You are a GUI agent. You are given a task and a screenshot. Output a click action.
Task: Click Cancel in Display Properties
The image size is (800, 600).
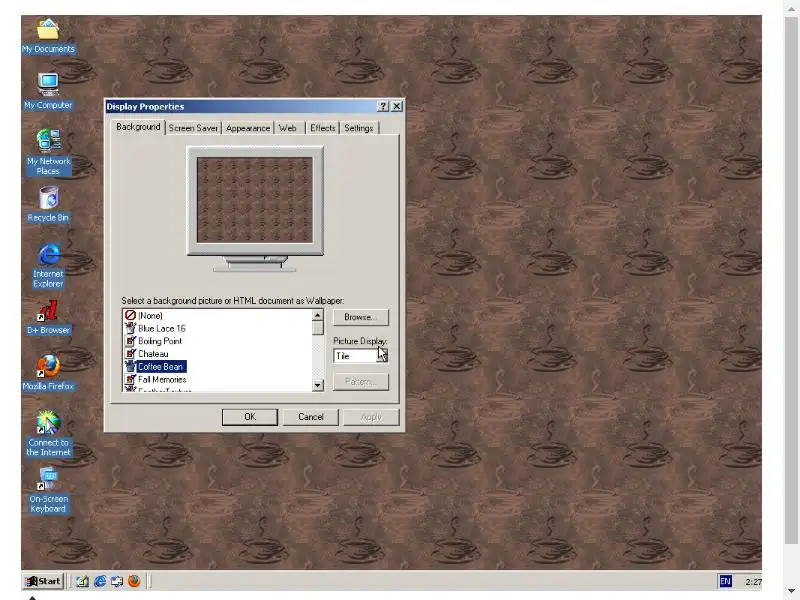coord(311,417)
